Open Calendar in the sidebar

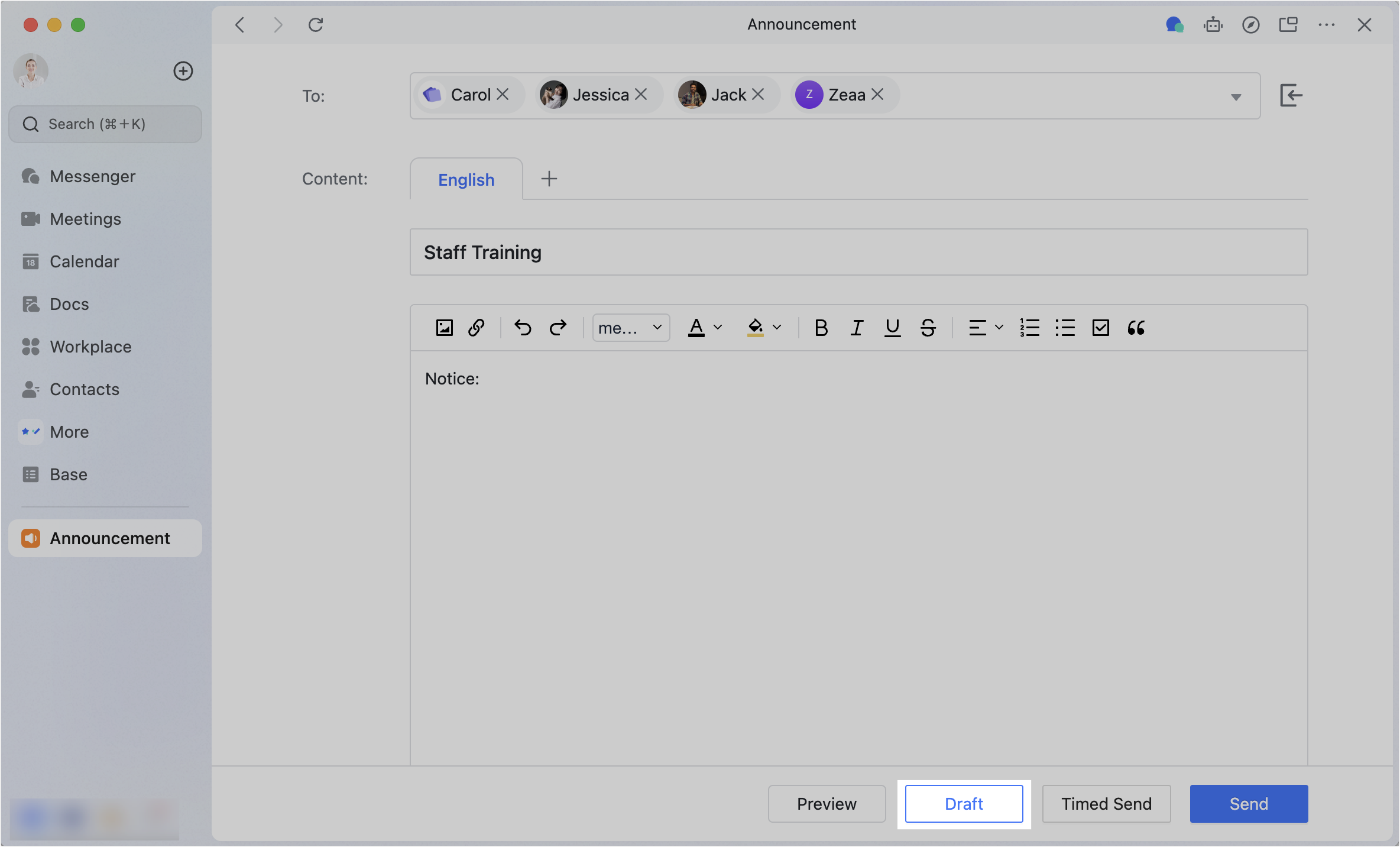(x=105, y=261)
